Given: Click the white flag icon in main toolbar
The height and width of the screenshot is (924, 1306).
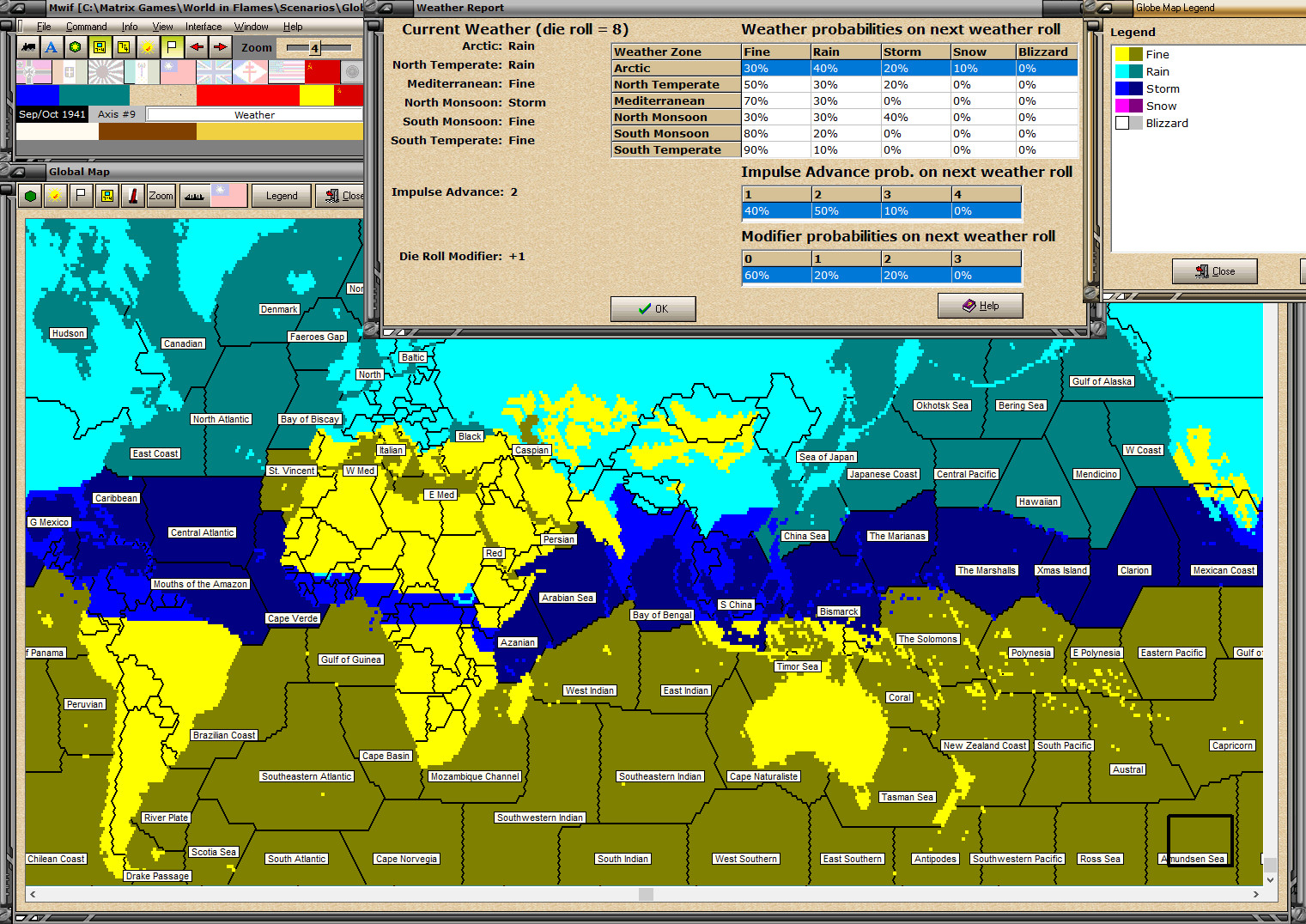Looking at the screenshot, I should click(172, 47).
